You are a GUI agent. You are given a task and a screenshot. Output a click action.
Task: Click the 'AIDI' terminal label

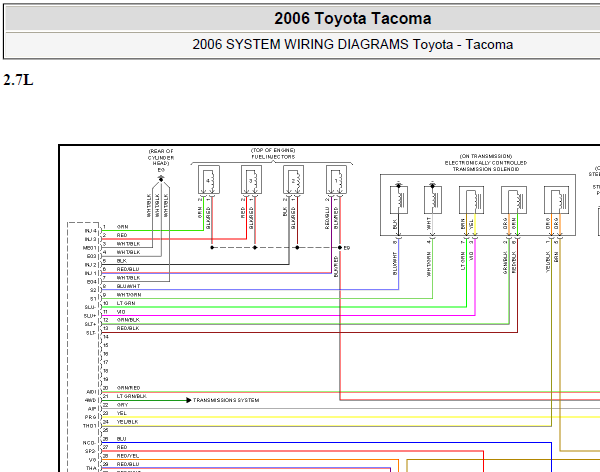(x=91, y=392)
